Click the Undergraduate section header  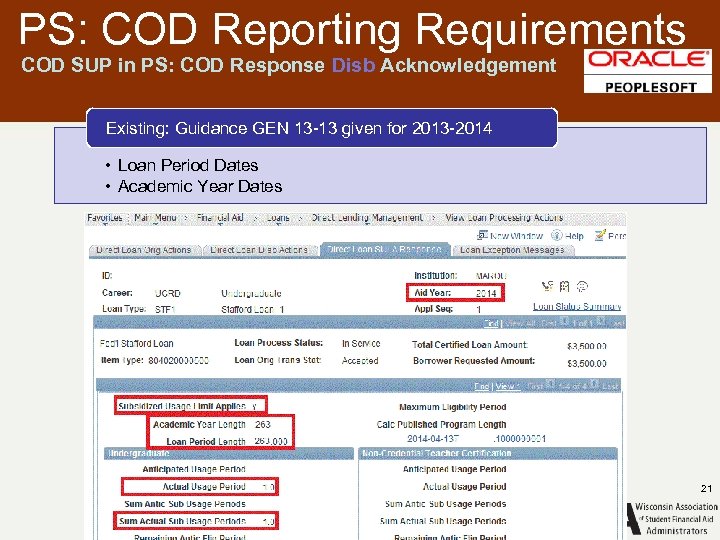(x=229, y=453)
